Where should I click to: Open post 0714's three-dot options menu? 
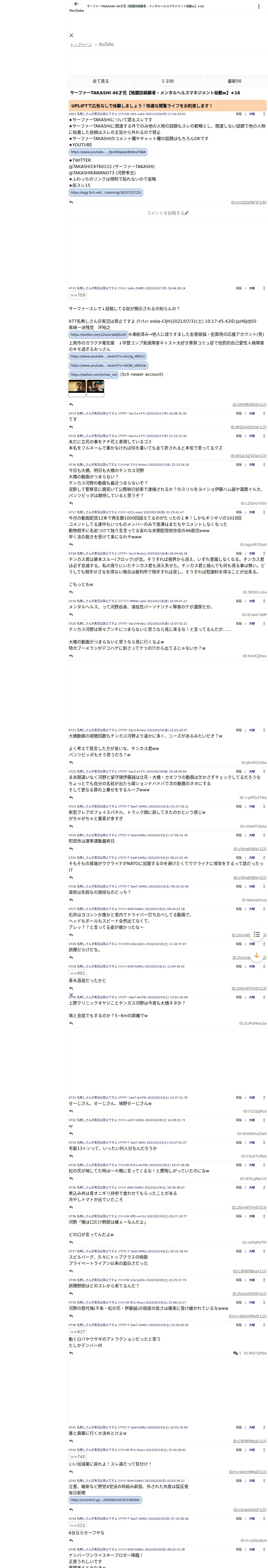[x=264, y=413]
